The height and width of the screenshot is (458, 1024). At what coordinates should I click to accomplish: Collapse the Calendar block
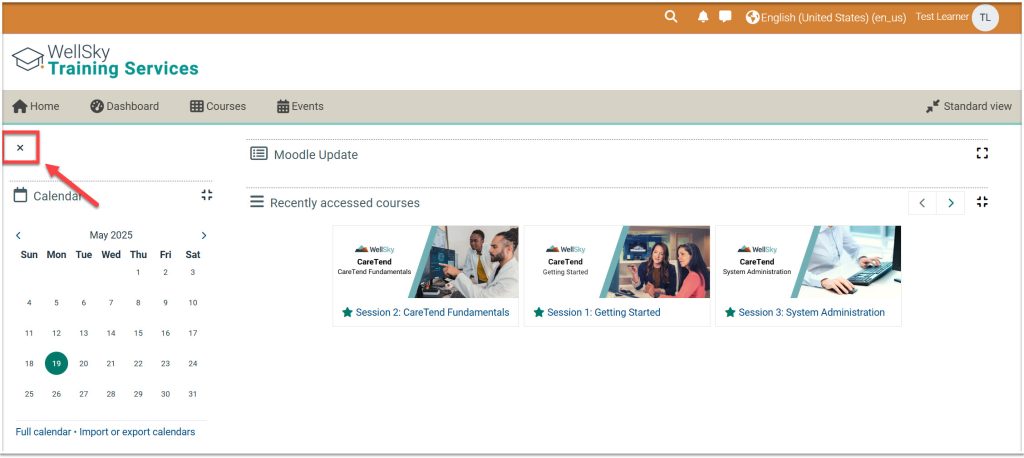(x=207, y=195)
